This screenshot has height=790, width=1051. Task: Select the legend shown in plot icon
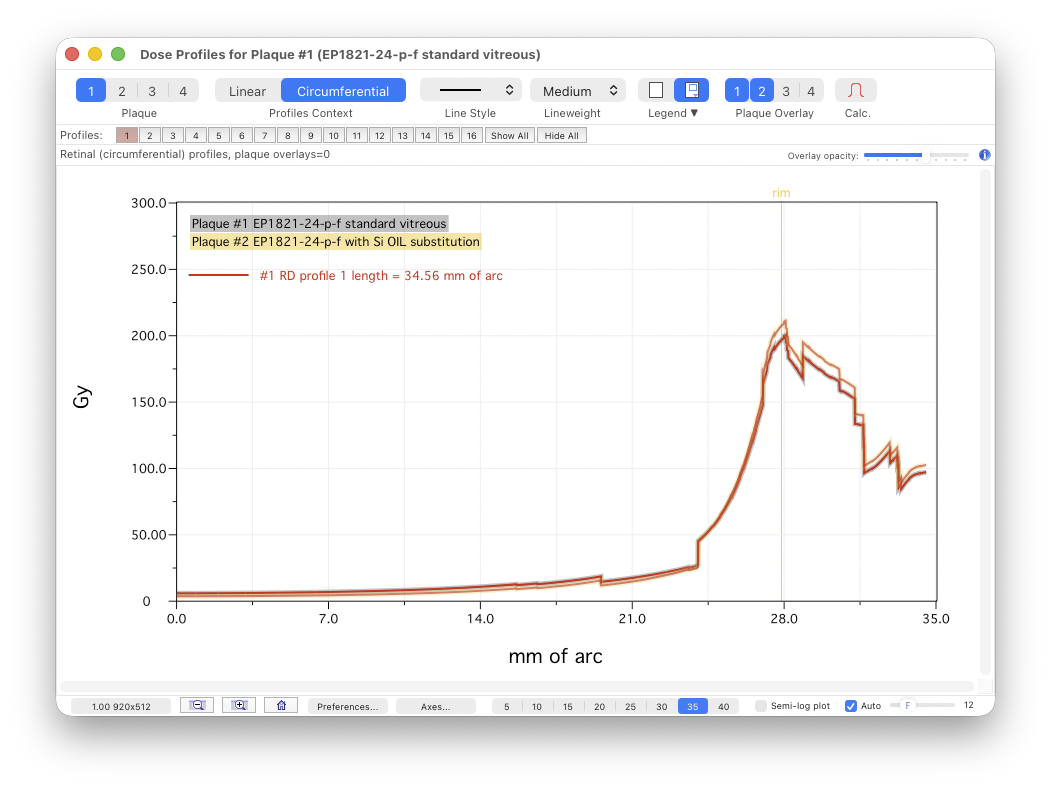point(691,90)
